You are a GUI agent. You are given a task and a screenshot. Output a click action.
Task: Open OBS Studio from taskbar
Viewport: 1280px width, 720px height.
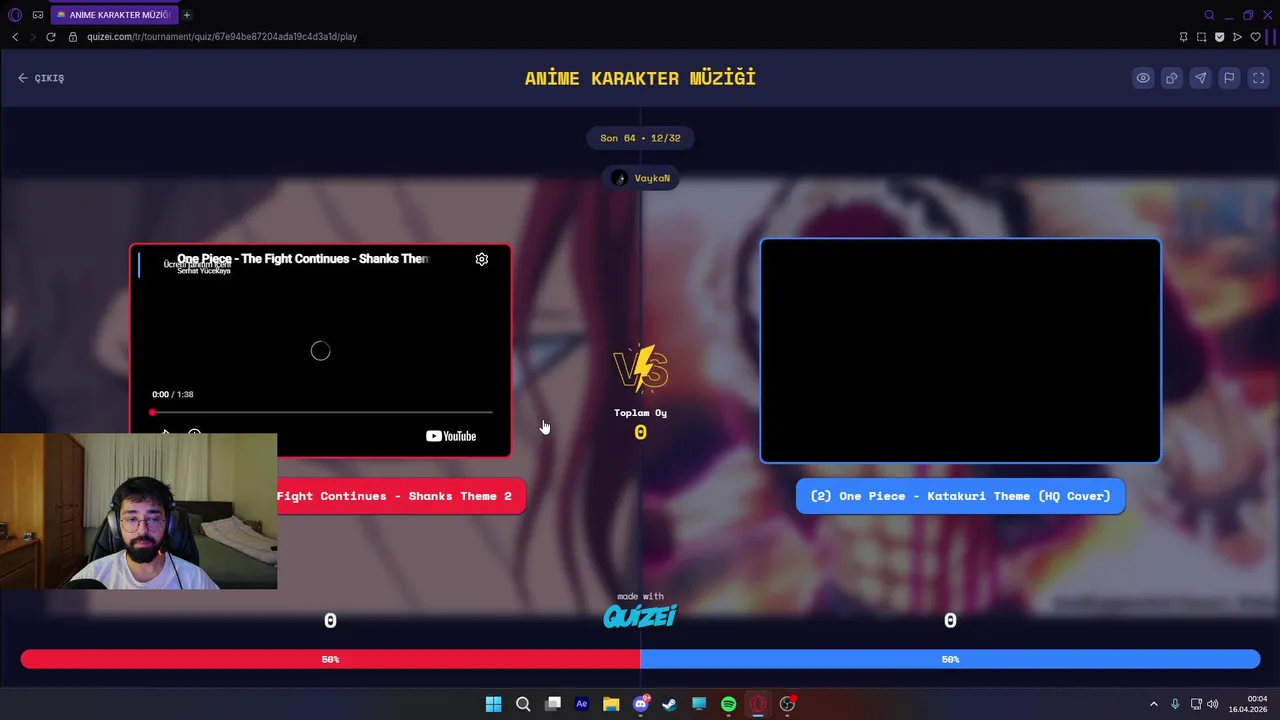tap(788, 704)
